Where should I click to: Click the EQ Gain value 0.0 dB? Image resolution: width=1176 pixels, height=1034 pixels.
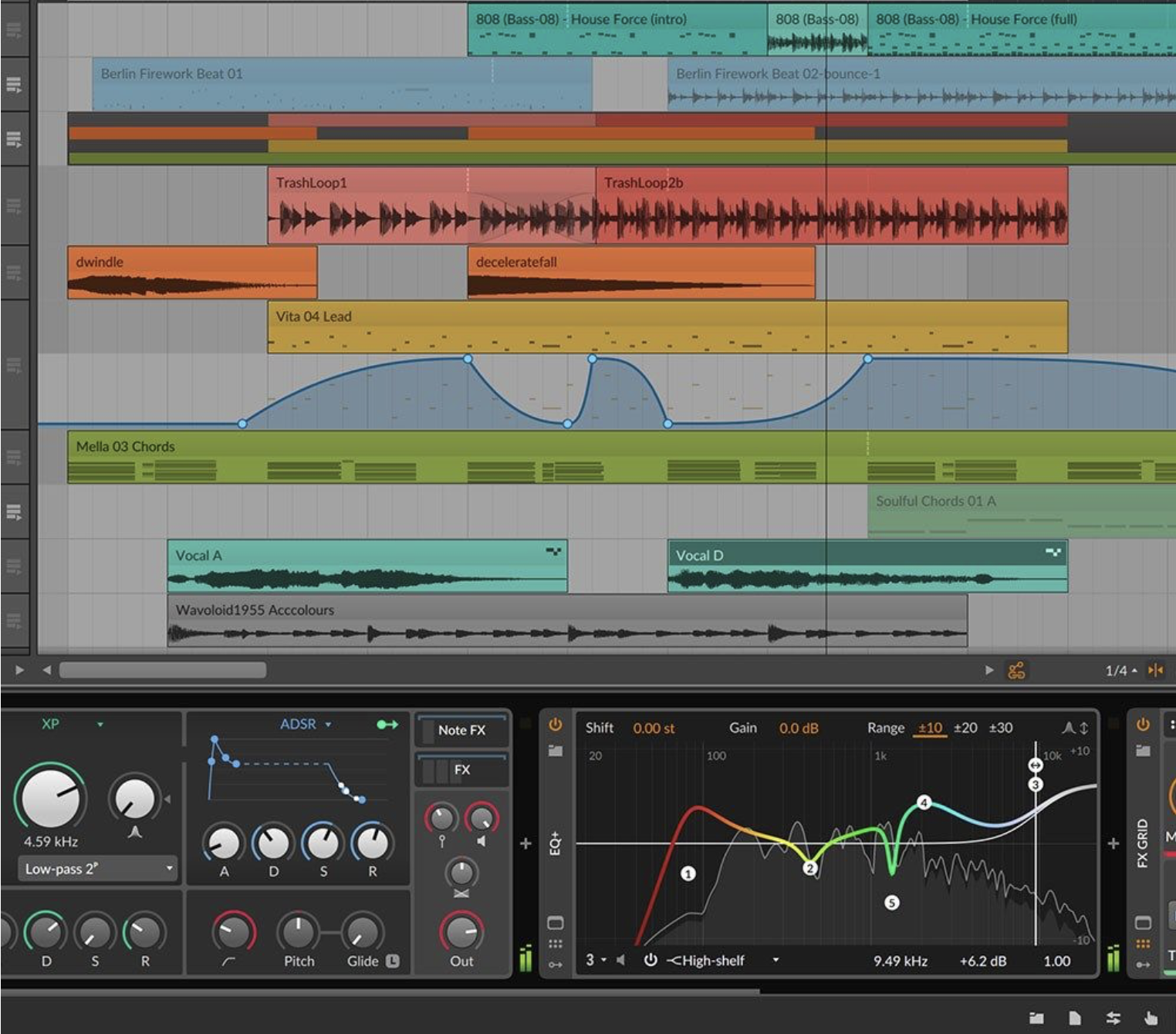(799, 728)
